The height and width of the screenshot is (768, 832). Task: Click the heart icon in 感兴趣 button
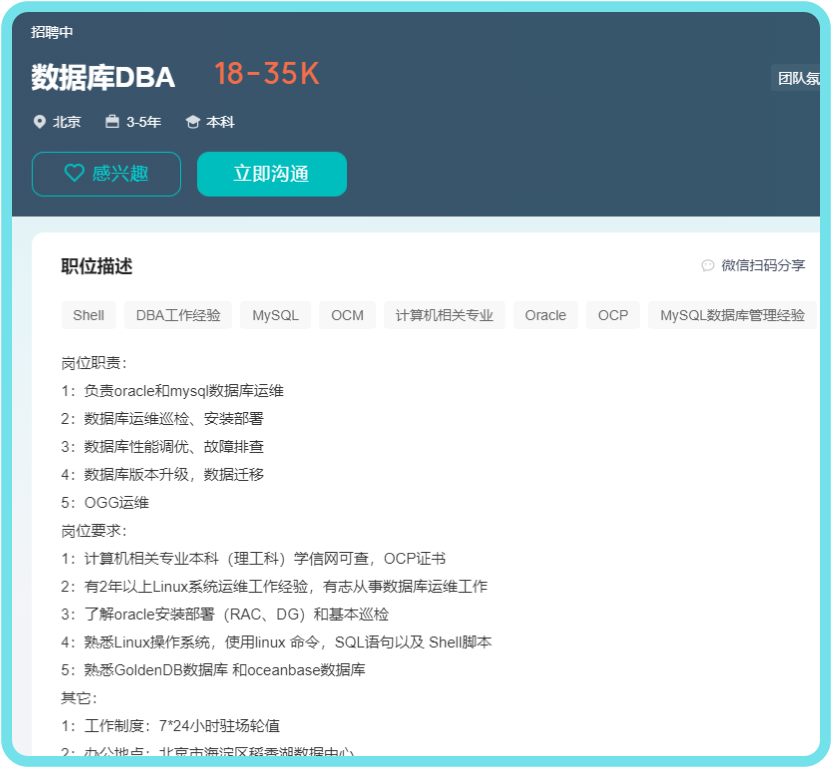(74, 173)
